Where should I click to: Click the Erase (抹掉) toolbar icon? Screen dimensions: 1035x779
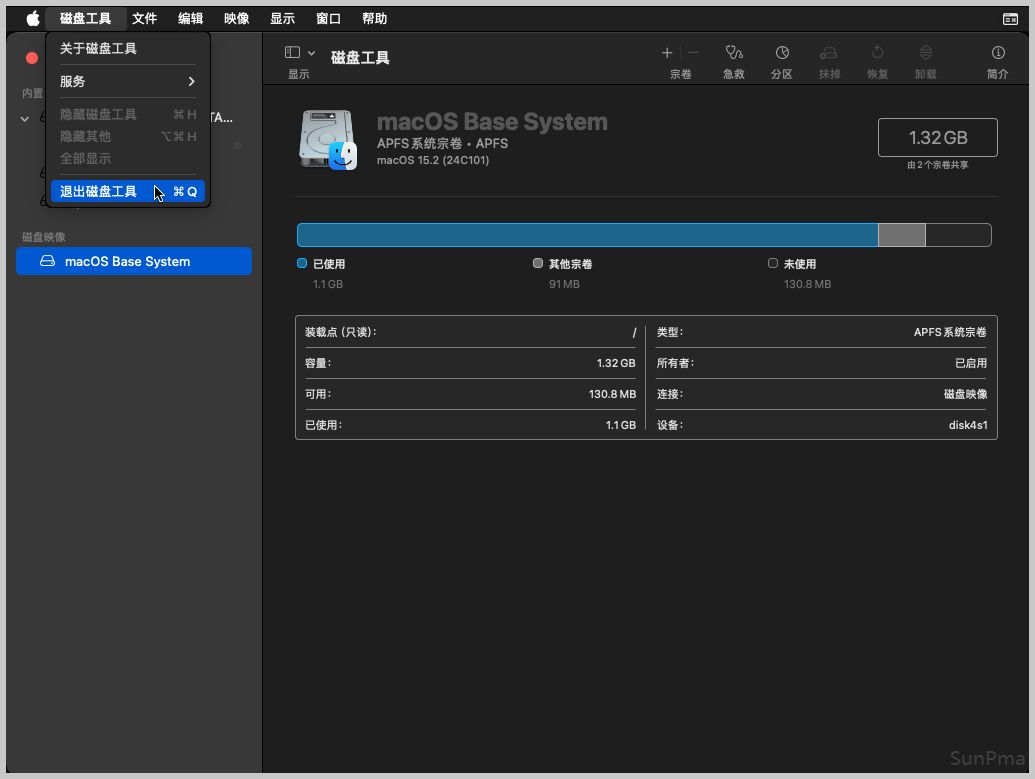(829, 53)
